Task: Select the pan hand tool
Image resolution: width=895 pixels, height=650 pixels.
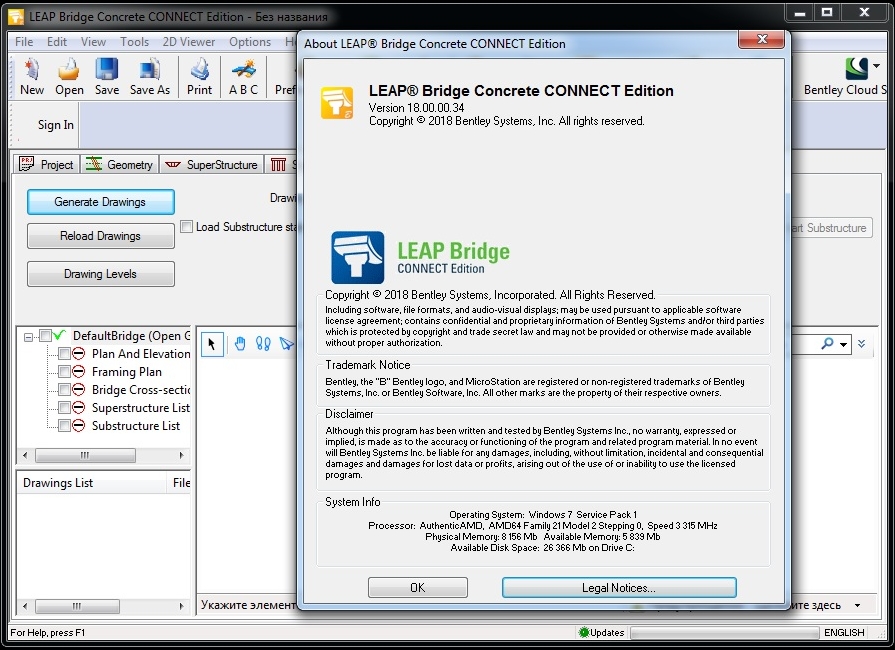Action: (240, 344)
